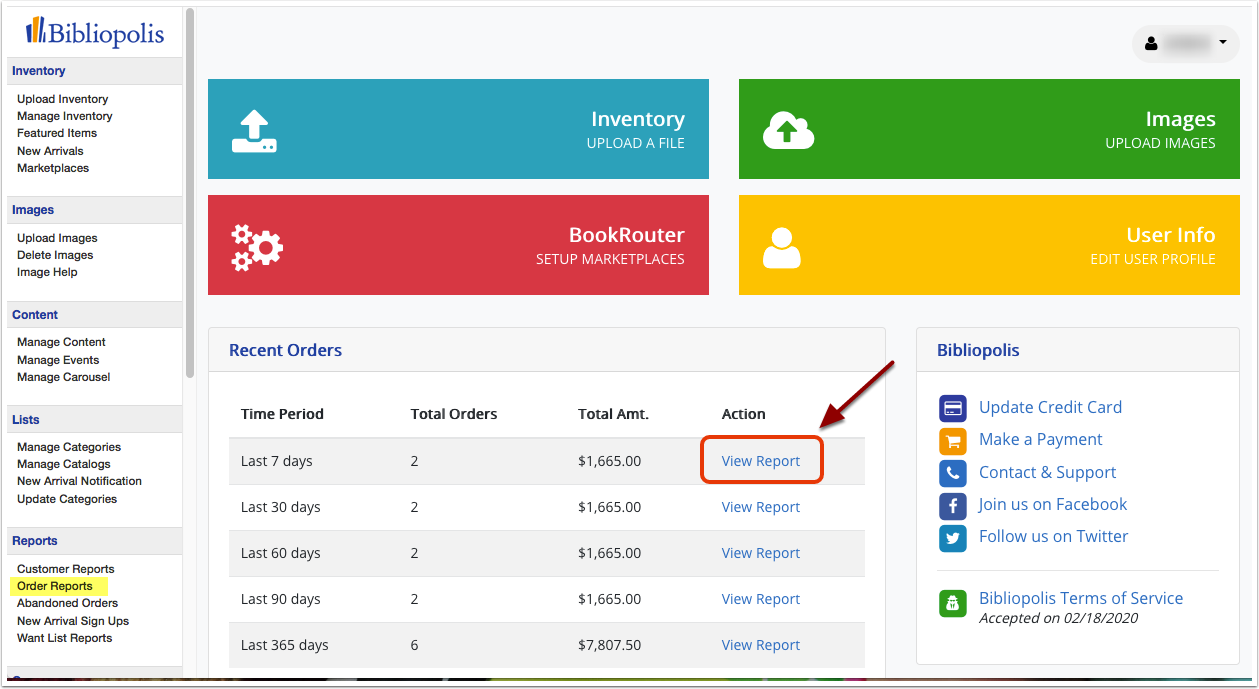Click the User Info person icon
This screenshot has width=1259, height=689.
[782, 248]
